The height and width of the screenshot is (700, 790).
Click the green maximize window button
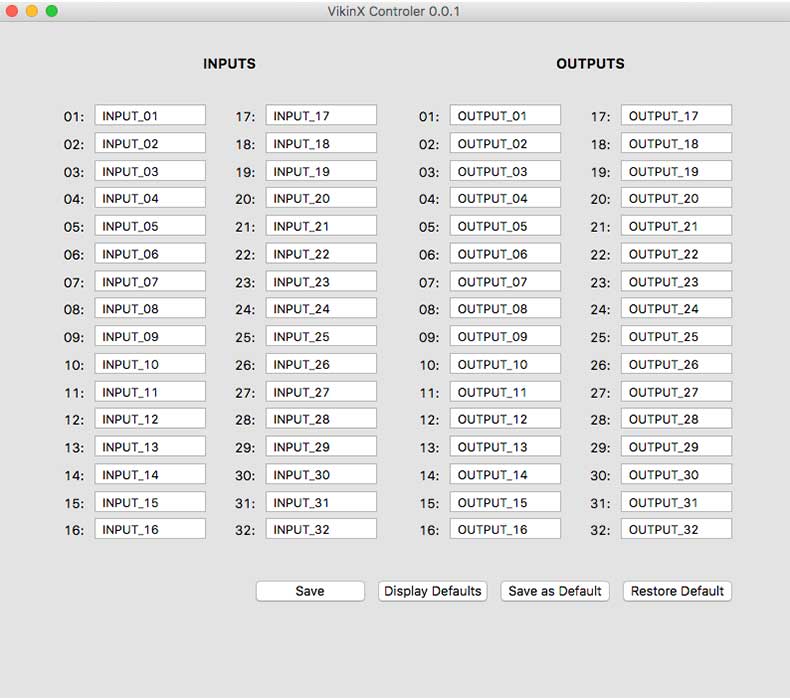click(x=52, y=11)
